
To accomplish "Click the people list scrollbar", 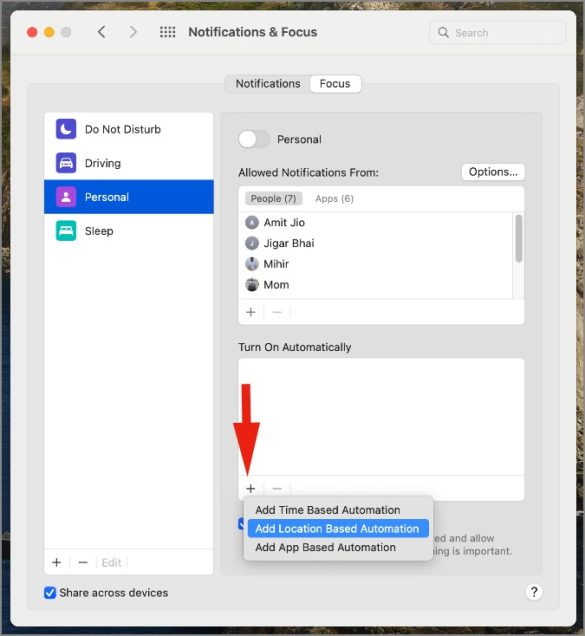I will click(x=518, y=238).
